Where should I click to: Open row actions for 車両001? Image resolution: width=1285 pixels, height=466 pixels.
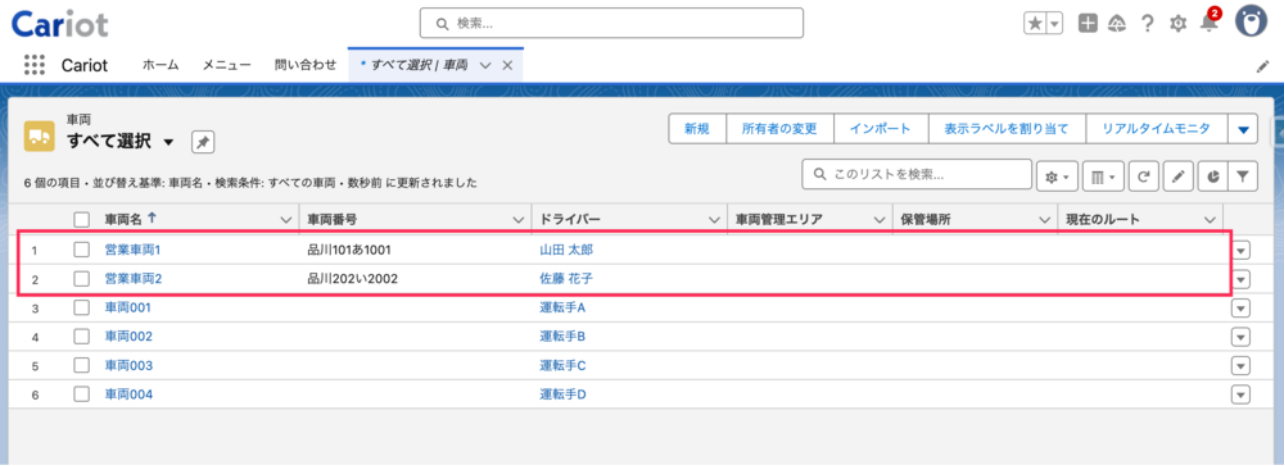click(x=1241, y=308)
